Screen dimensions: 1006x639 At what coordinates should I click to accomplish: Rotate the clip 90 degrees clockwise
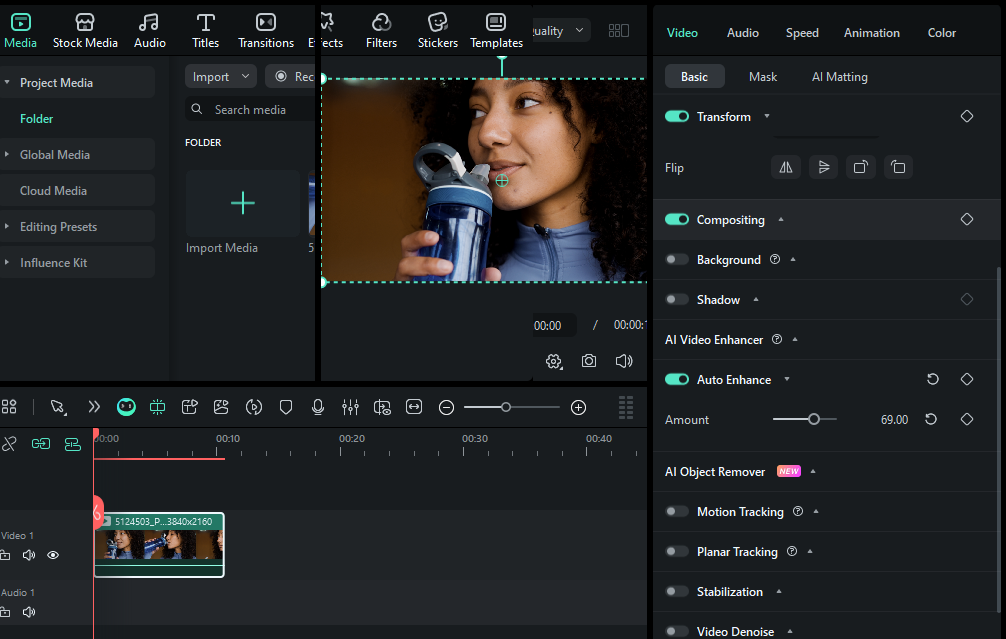click(860, 167)
